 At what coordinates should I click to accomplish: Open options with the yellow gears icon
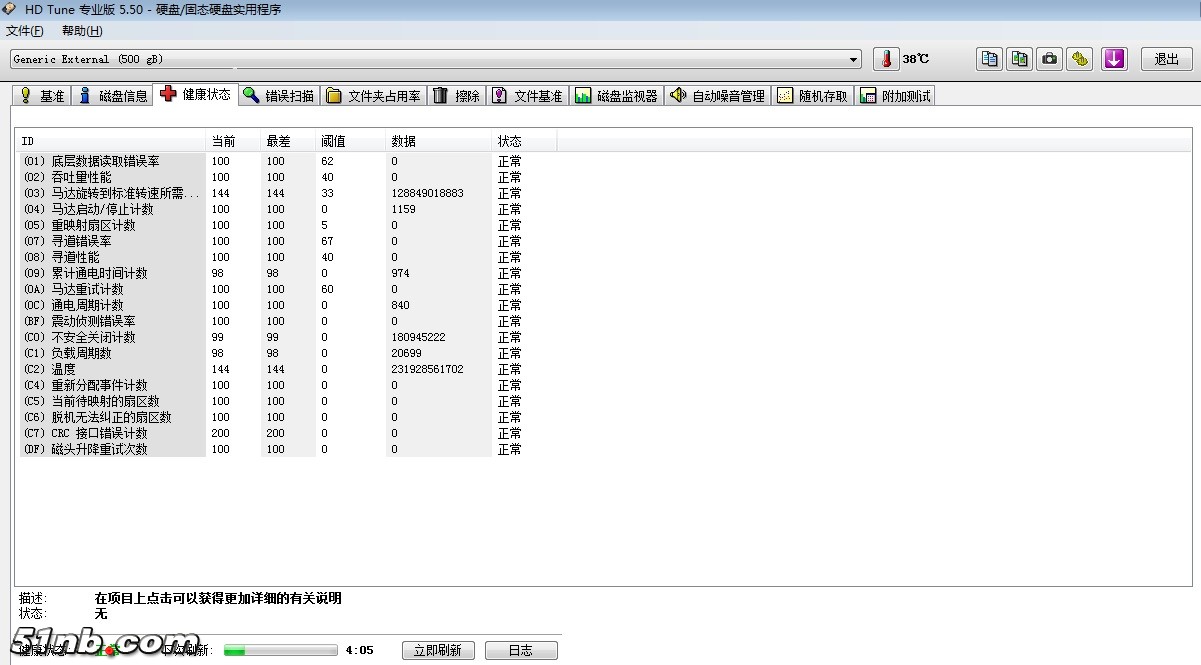click(1079, 59)
